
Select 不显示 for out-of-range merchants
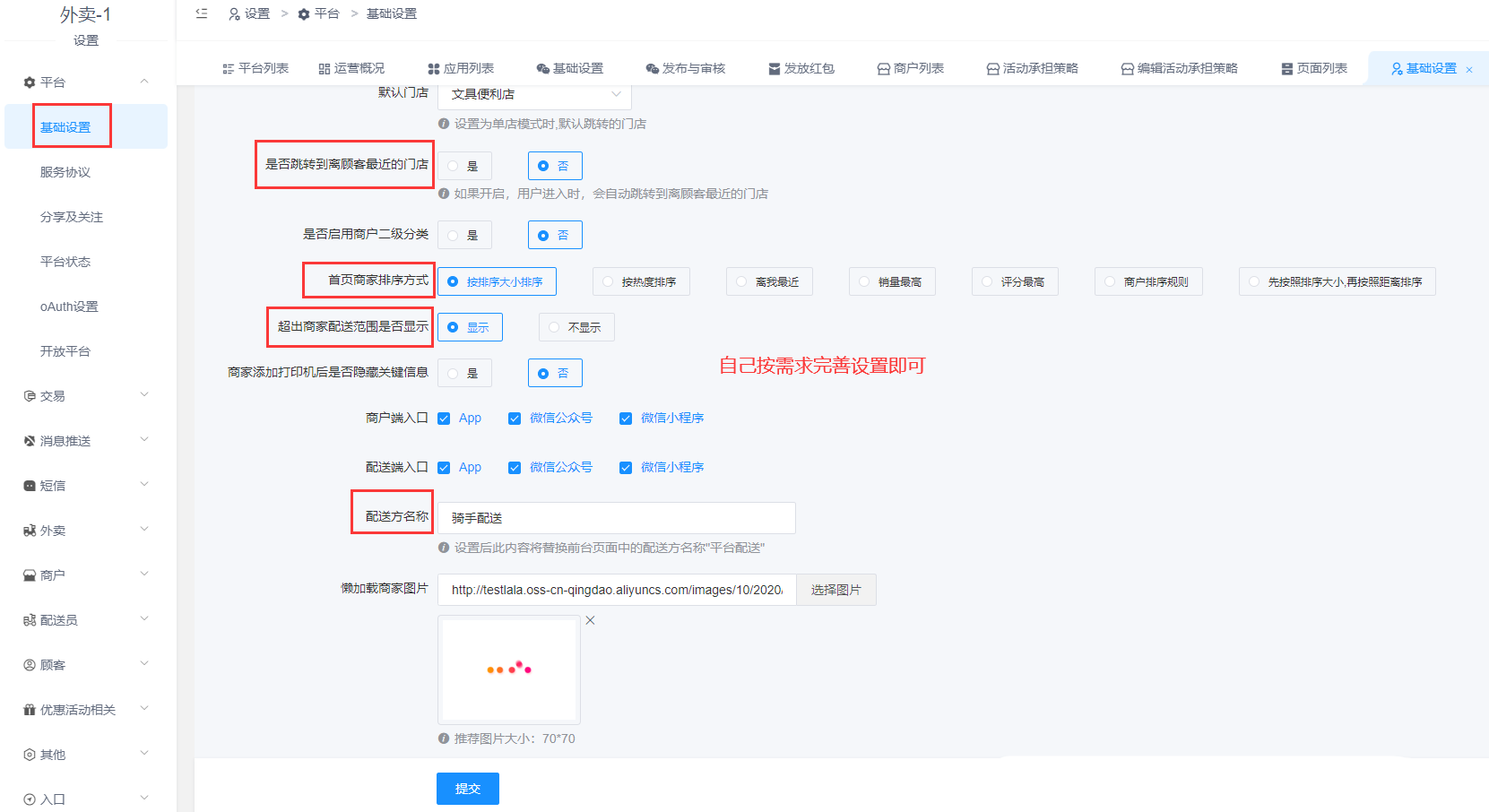point(576,327)
